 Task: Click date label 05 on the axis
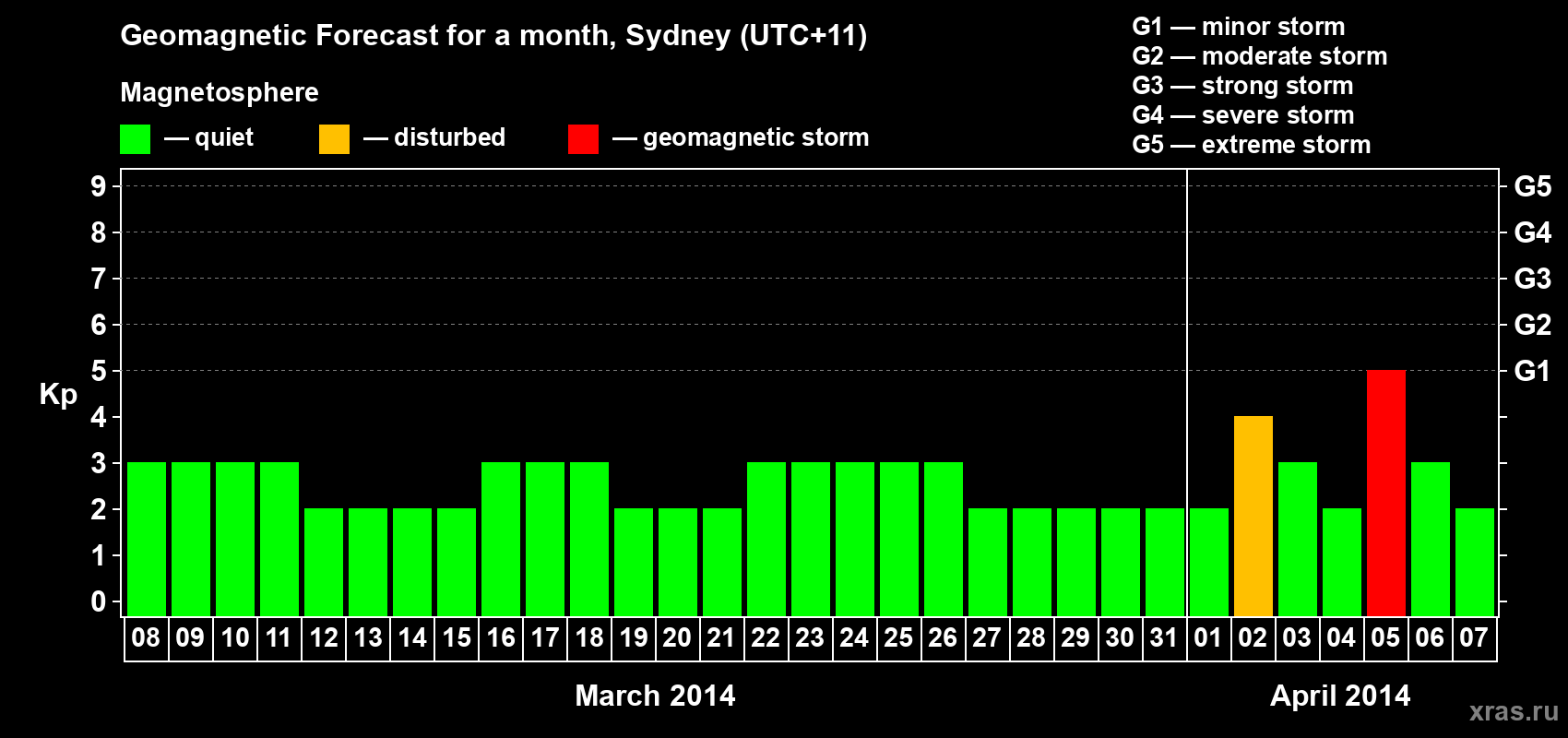(x=1385, y=638)
